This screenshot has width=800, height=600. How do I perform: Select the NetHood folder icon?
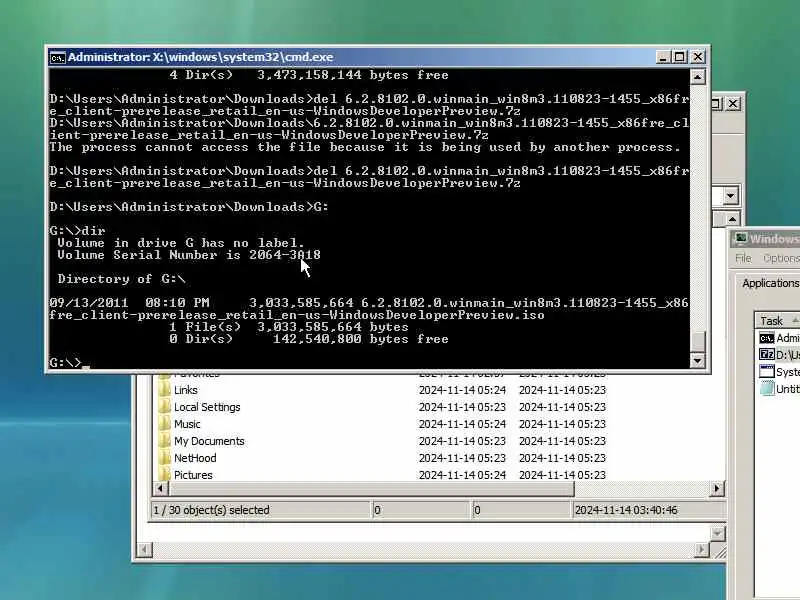[164, 458]
